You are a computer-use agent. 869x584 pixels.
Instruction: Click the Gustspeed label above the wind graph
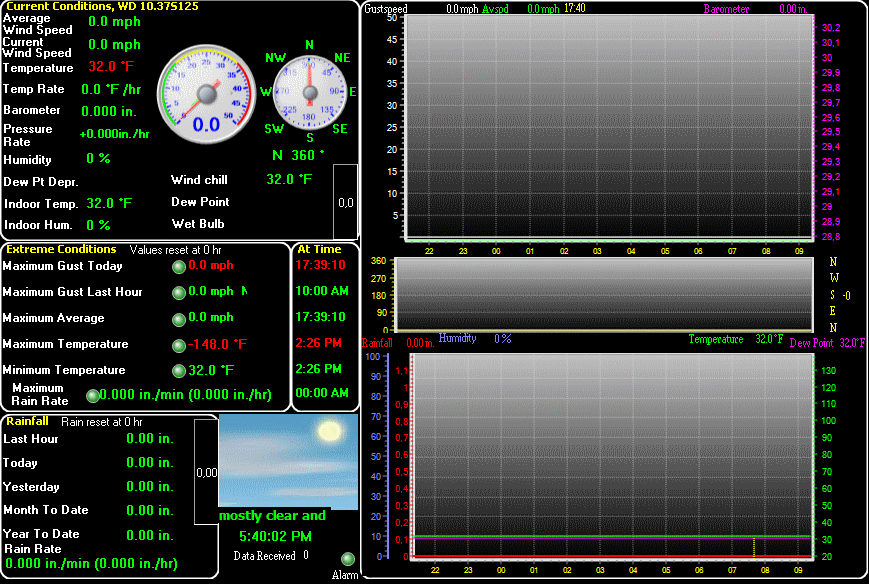(x=385, y=9)
